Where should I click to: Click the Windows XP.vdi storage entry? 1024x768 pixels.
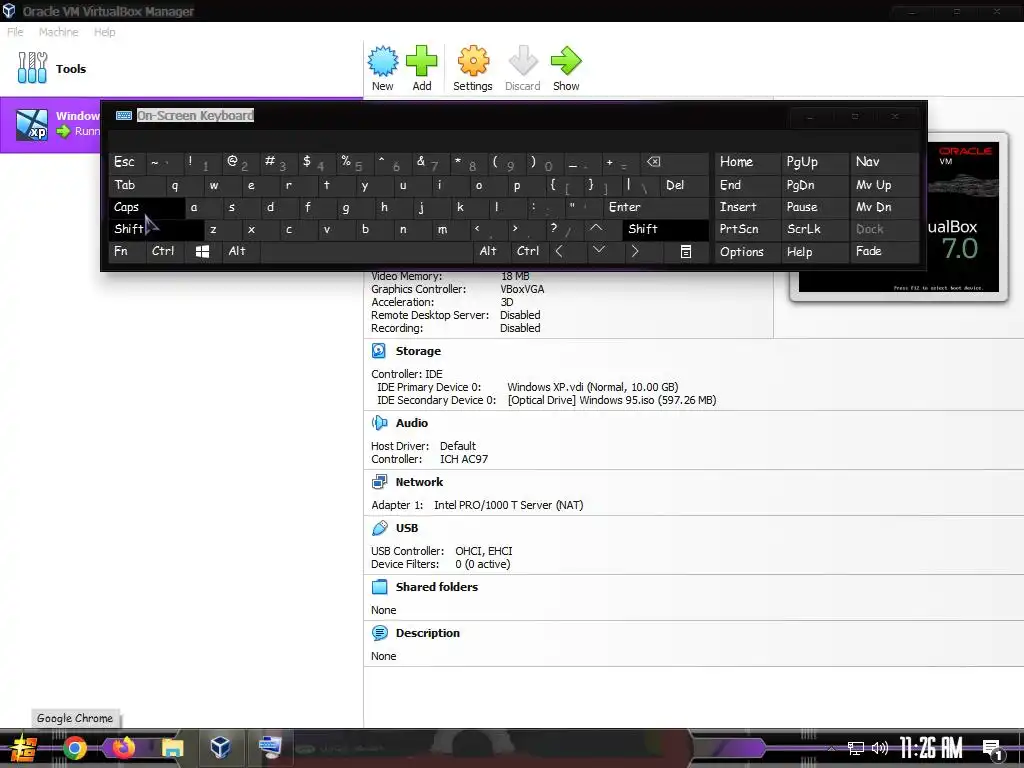(592, 387)
